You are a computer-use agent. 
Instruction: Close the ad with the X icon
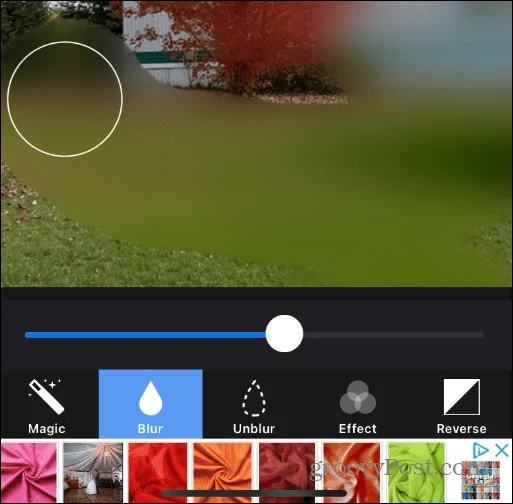point(501,450)
